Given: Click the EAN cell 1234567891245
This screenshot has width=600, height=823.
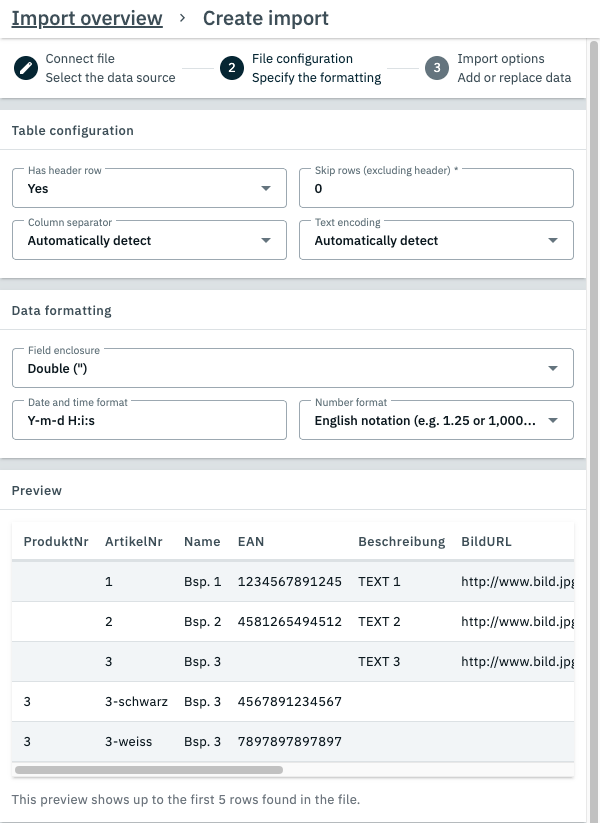Looking at the screenshot, I should coord(290,582).
